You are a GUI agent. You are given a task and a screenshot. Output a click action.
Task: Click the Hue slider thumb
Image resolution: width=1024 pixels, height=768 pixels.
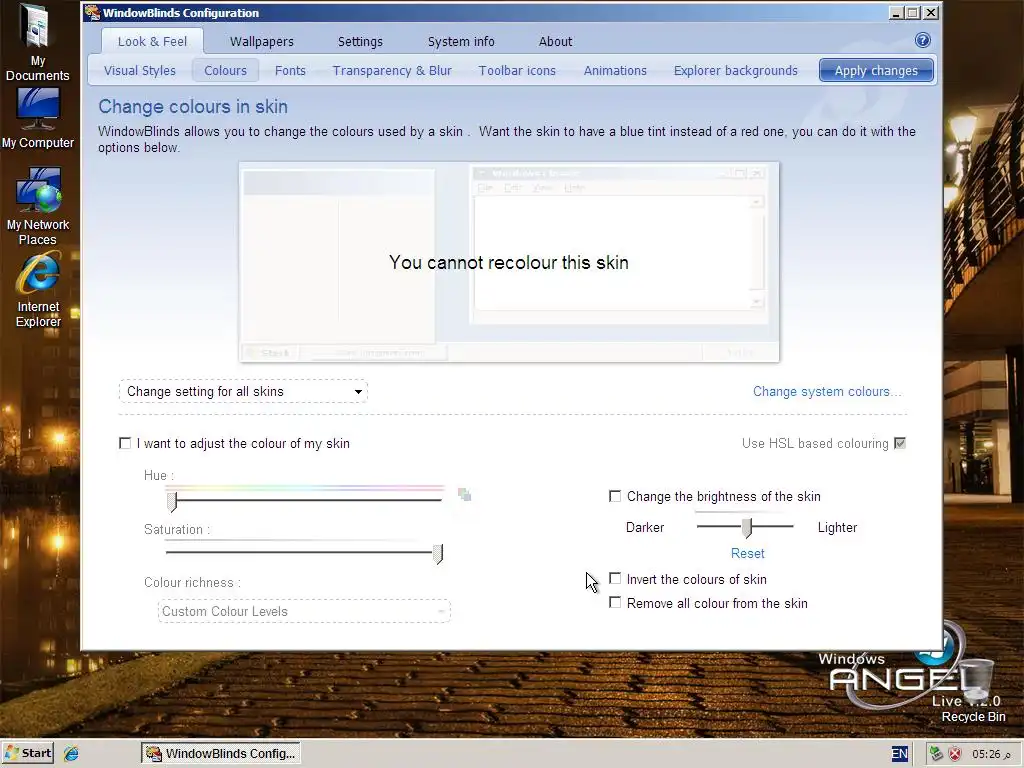pyautogui.click(x=172, y=501)
